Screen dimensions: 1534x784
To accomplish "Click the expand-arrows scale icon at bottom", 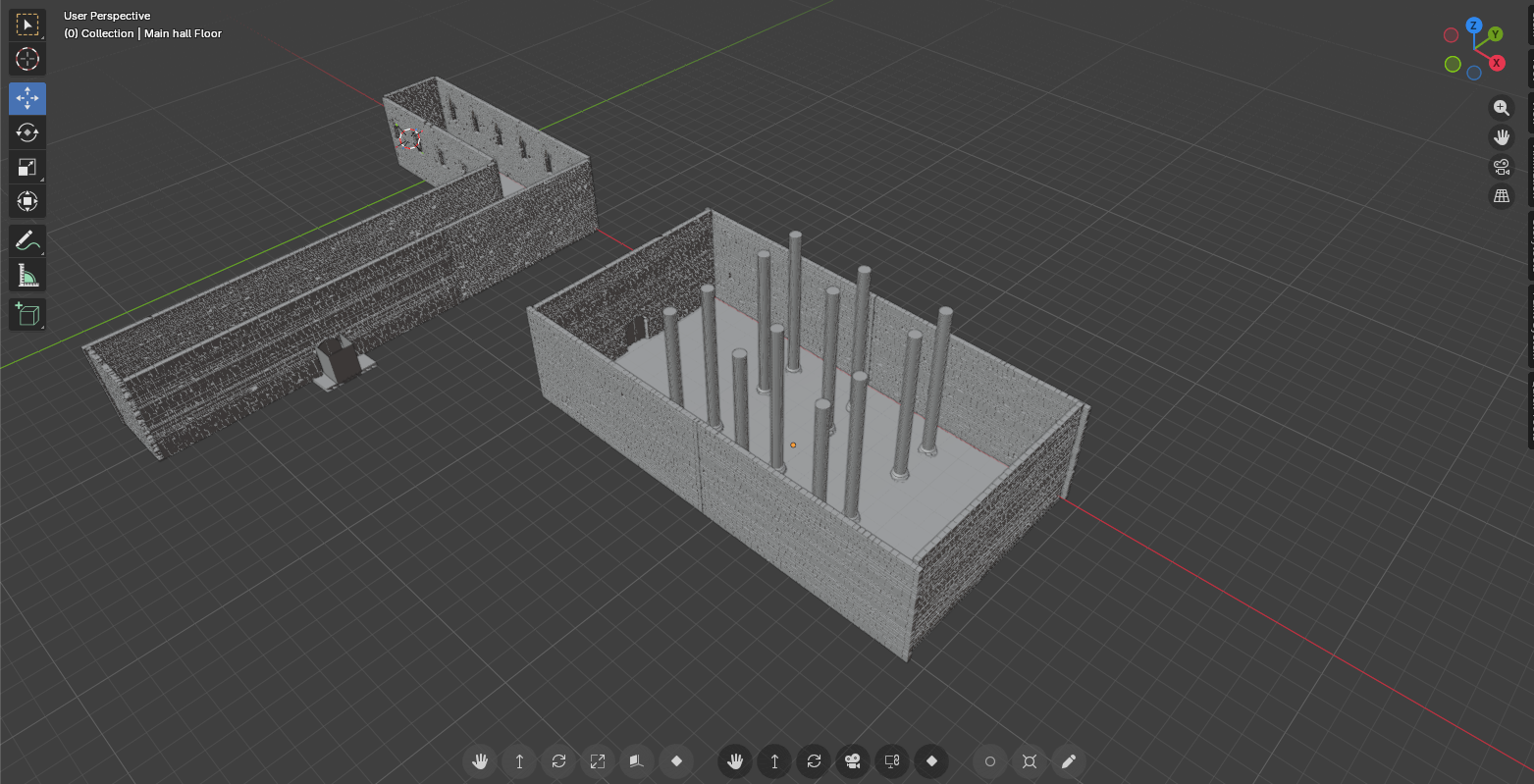I will click(x=598, y=761).
